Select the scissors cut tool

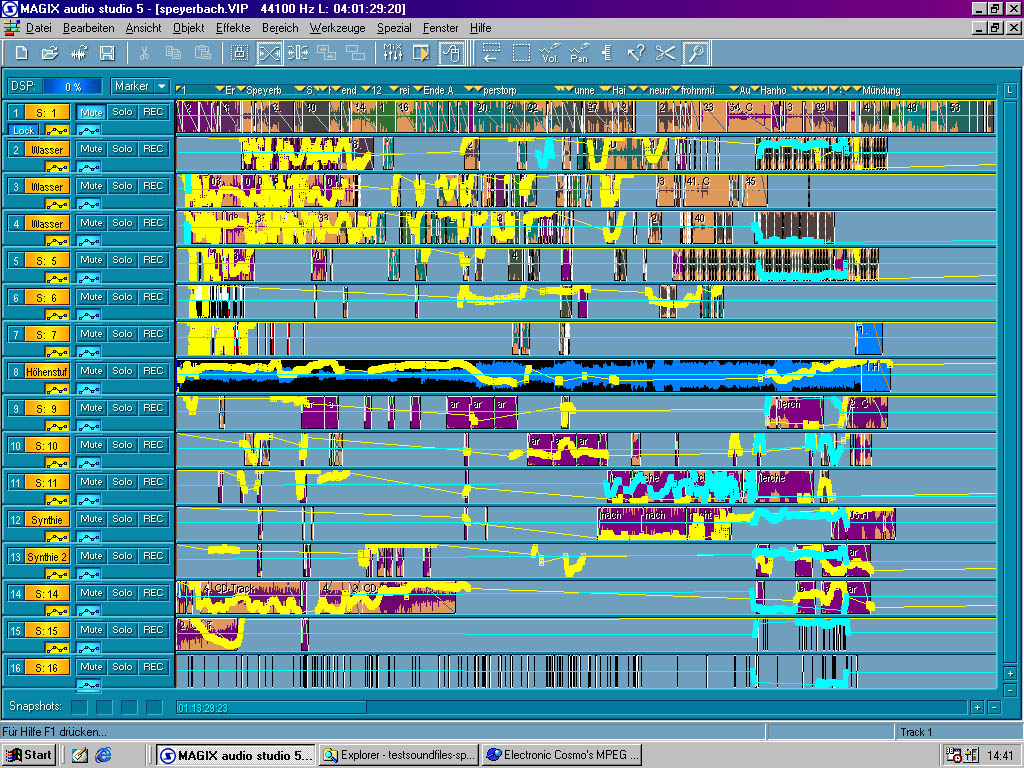(x=666, y=52)
